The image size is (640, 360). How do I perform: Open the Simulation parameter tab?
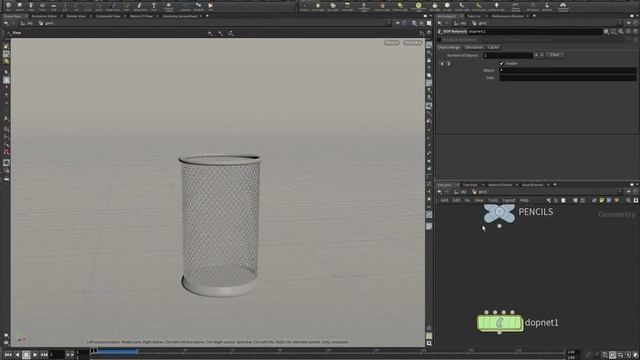pyautogui.click(x=473, y=47)
